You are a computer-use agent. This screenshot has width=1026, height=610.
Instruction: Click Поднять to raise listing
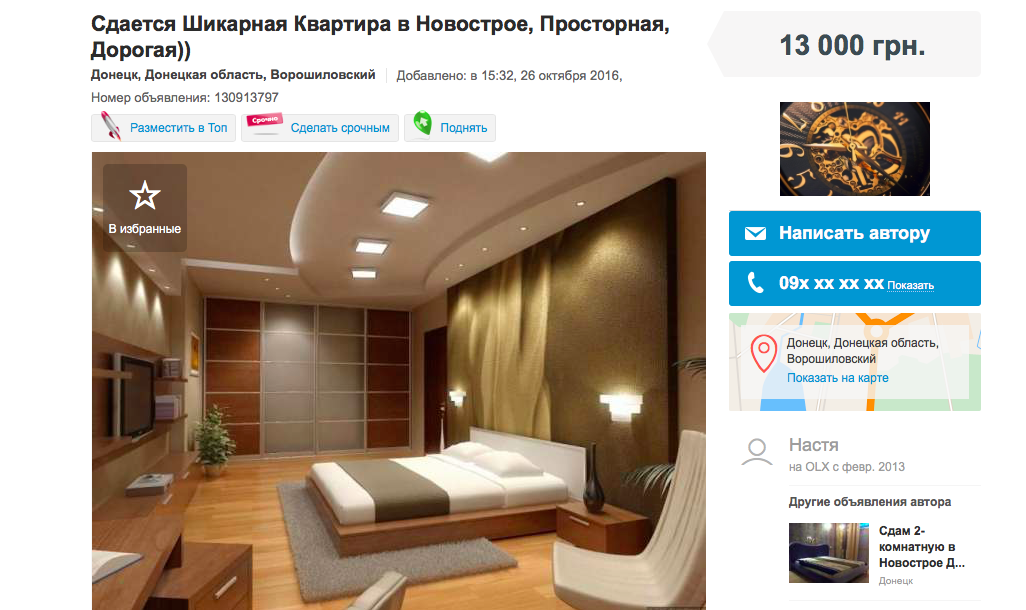[450, 128]
